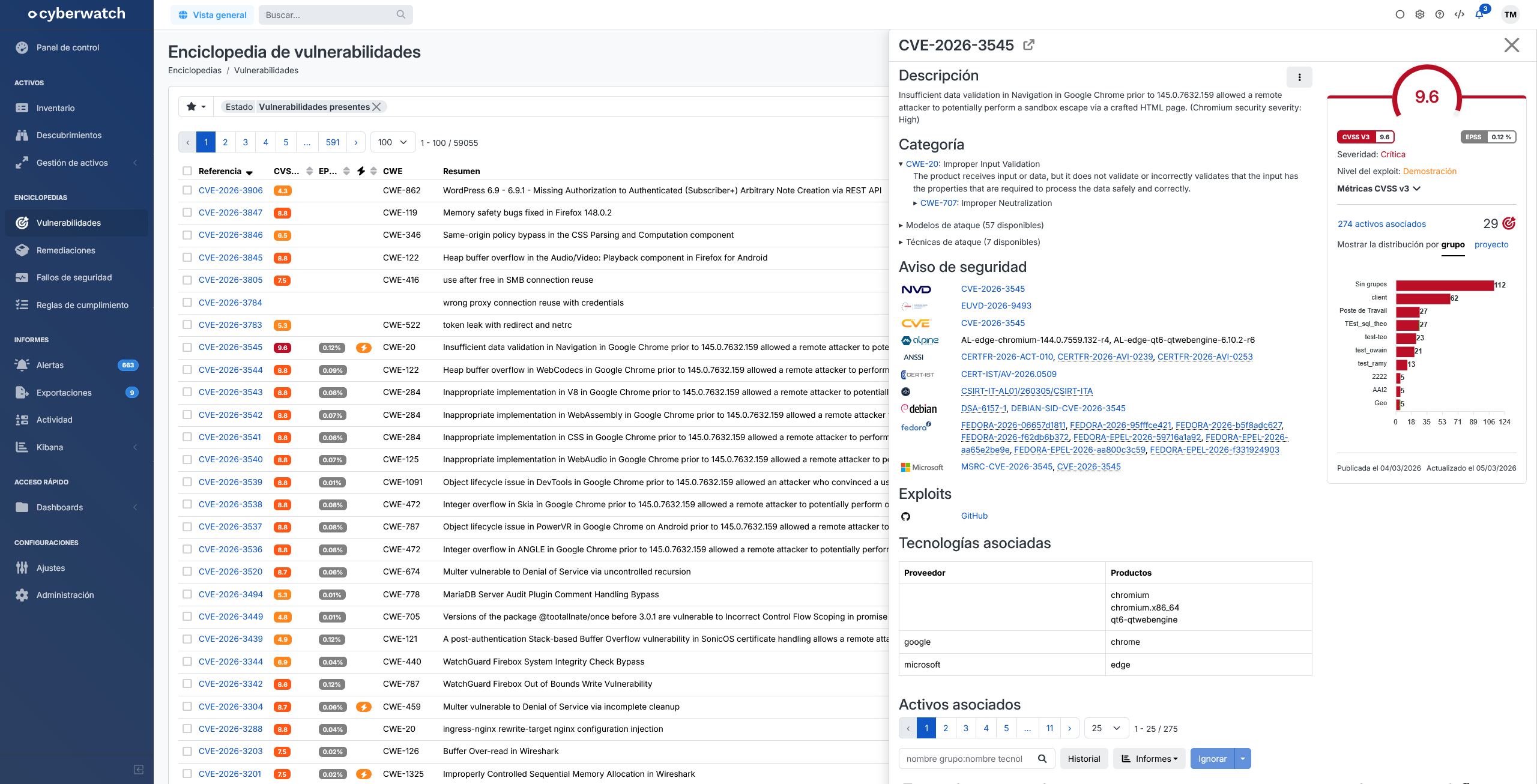This screenshot has width=1537, height=784.
Task: Click the notifications bell icon
Action: 1479,14
